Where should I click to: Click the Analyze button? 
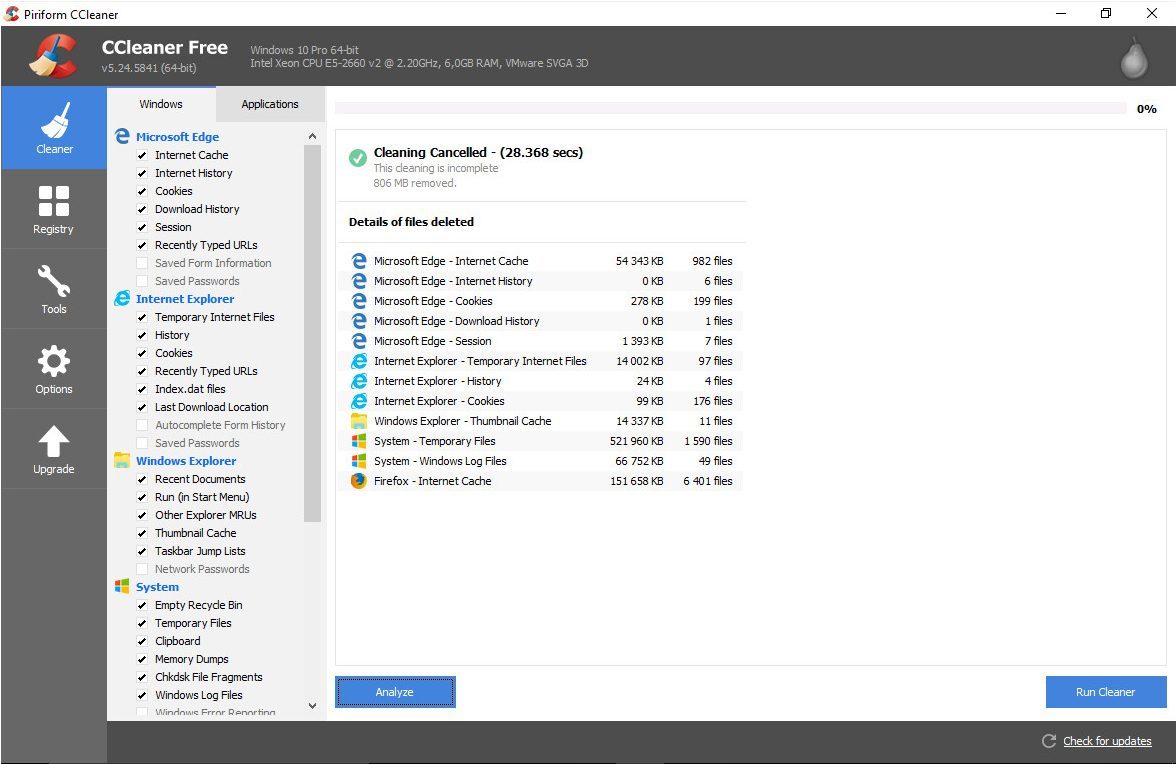click(395, 692)
